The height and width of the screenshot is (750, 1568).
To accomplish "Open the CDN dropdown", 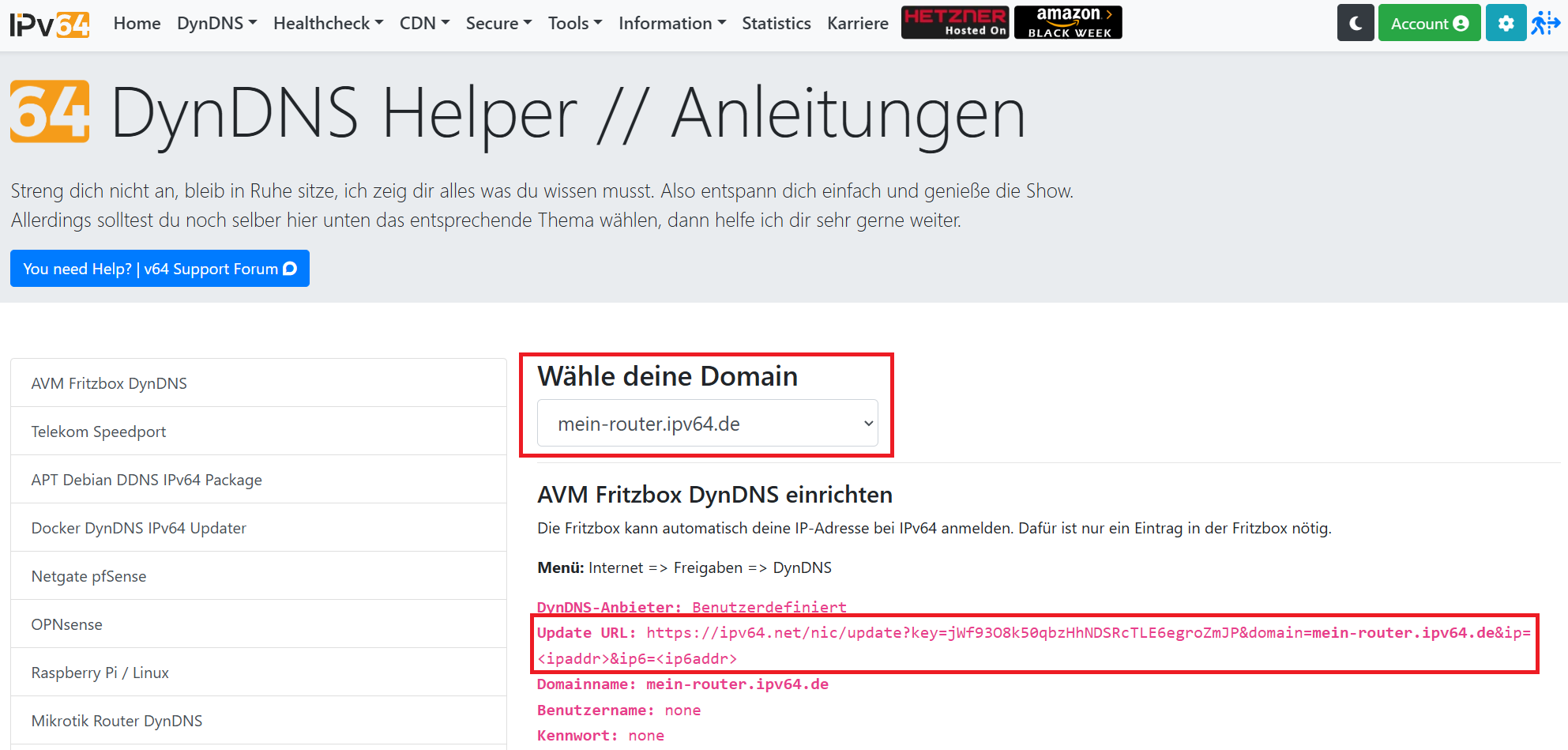I will click(425, 23).
